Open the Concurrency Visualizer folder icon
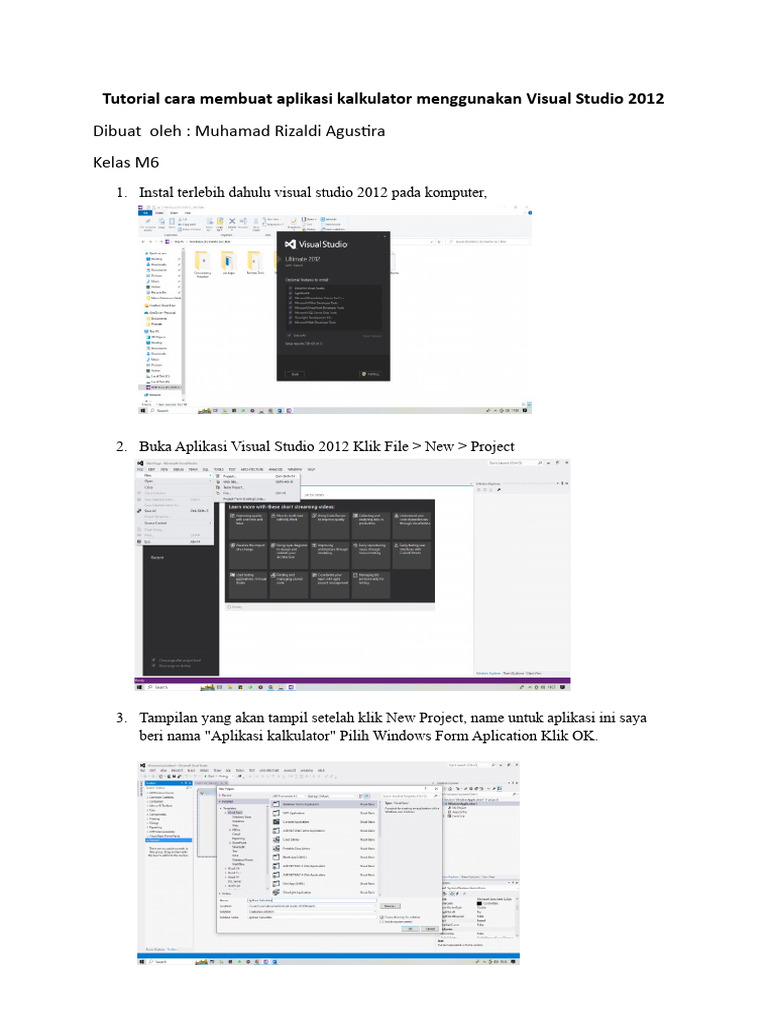The width and height of the screenshot is (768, 1024). click(x=202, y=262)
